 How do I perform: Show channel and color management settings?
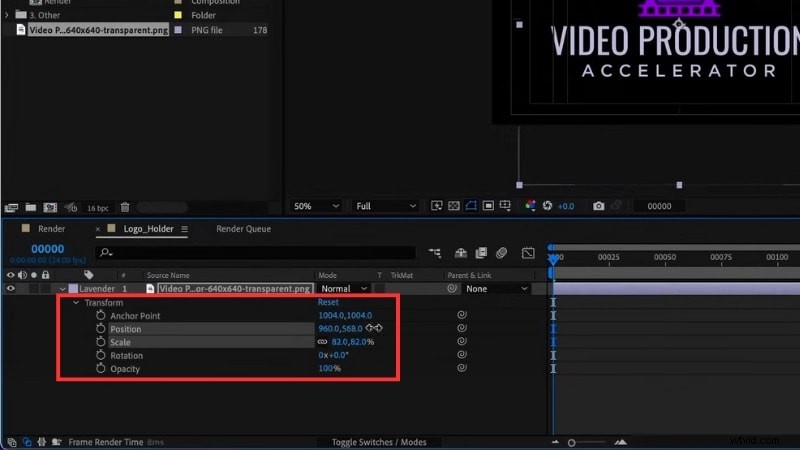[x=531, y=206]
